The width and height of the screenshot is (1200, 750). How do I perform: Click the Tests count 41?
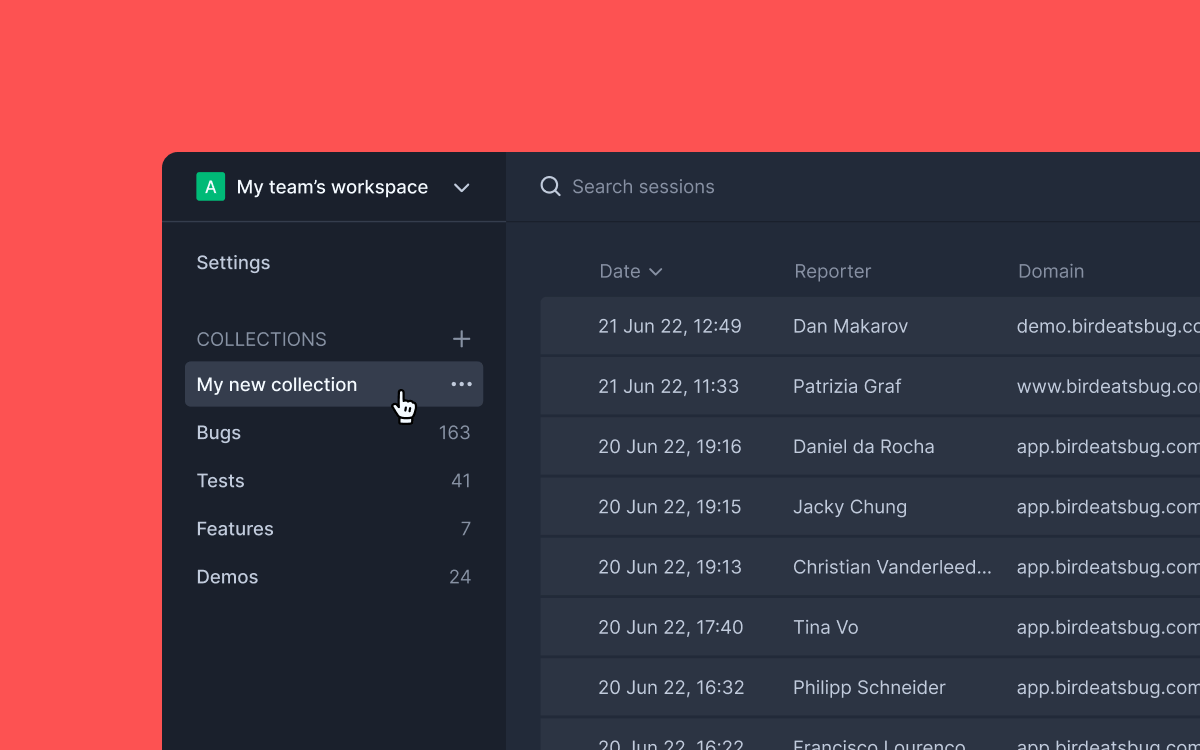pos(461,481)
